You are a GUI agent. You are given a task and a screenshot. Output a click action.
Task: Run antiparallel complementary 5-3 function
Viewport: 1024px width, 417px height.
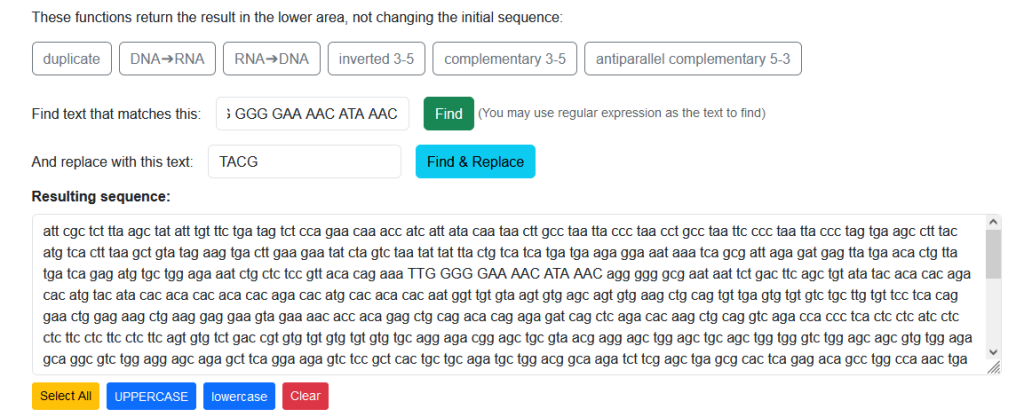693,59
